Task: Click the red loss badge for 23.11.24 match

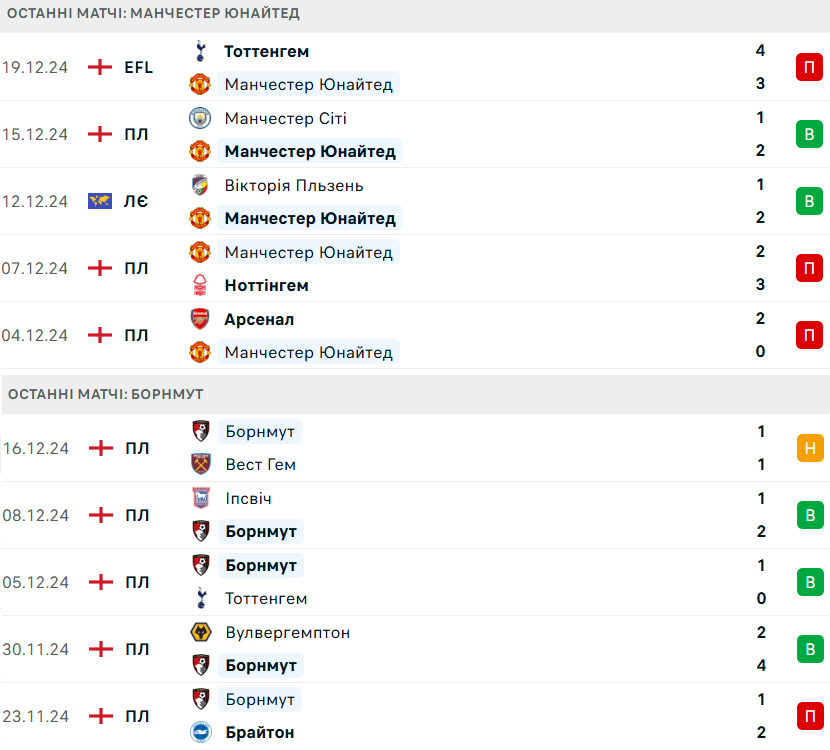Action: click(809, 716)
